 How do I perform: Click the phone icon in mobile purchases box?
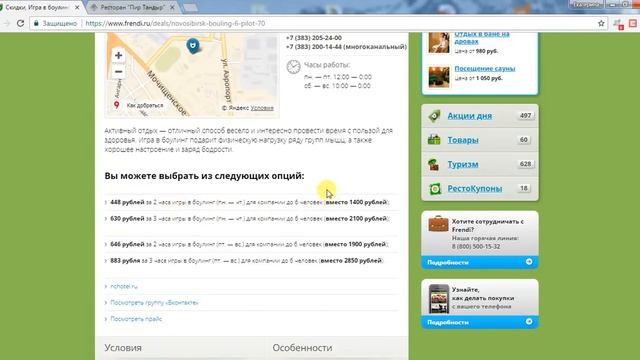(438, 299)
